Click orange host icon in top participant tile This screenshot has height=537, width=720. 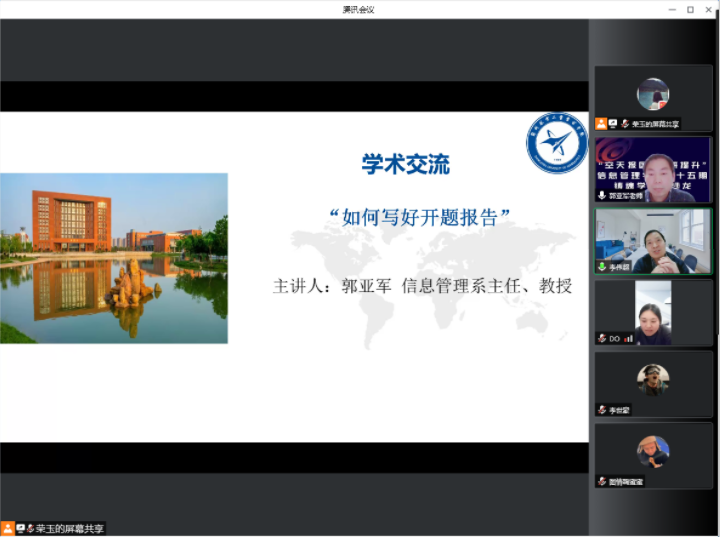click(x=601, y=124)
